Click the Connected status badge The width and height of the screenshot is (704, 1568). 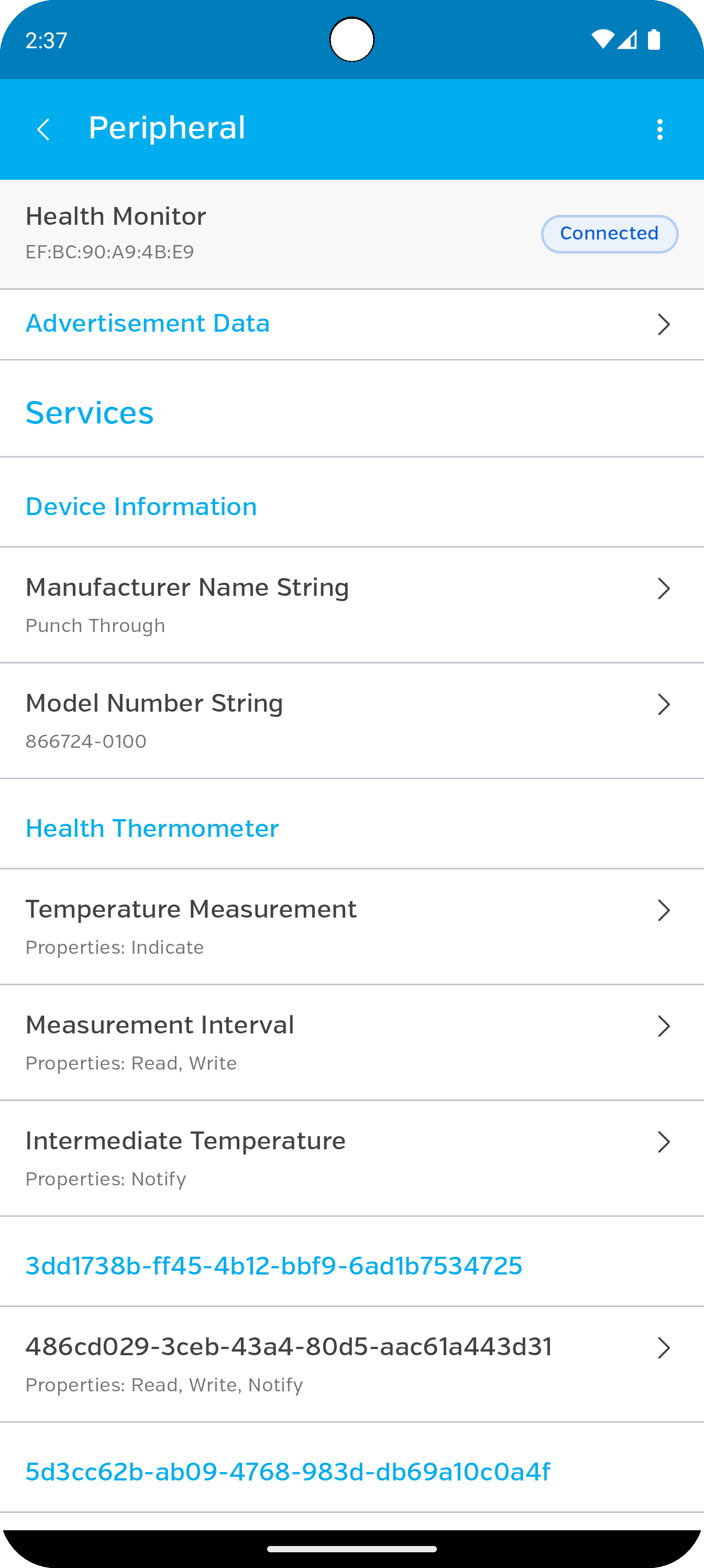[609, 234]
